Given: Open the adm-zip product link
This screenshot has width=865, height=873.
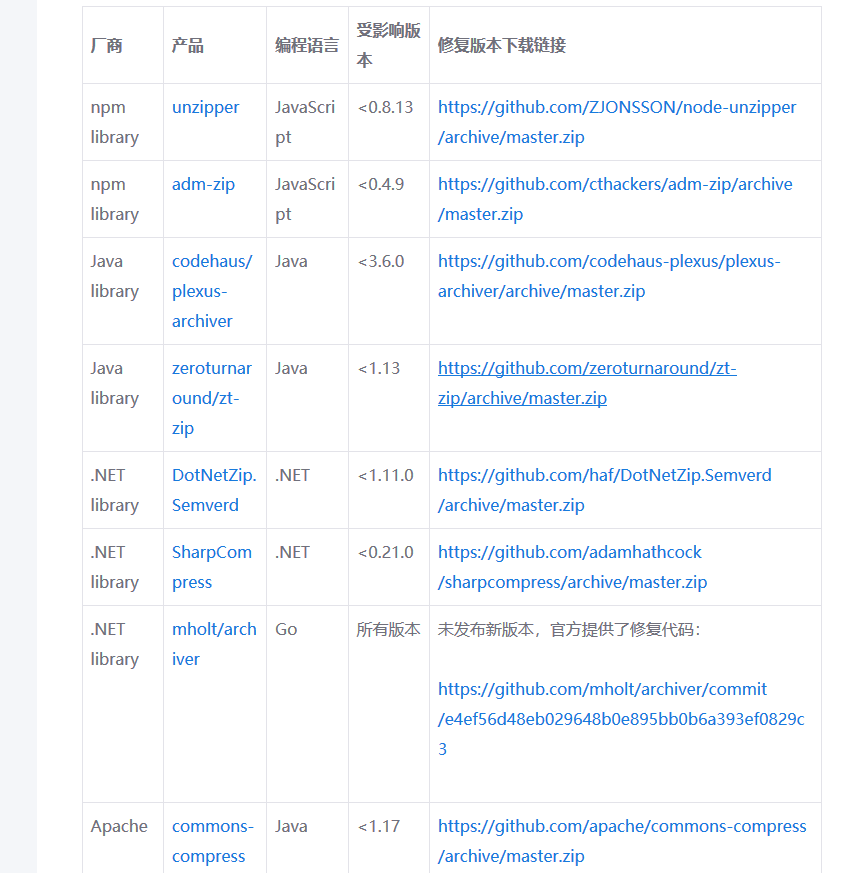Looking at the screenshot, I should tap(203, 184).
